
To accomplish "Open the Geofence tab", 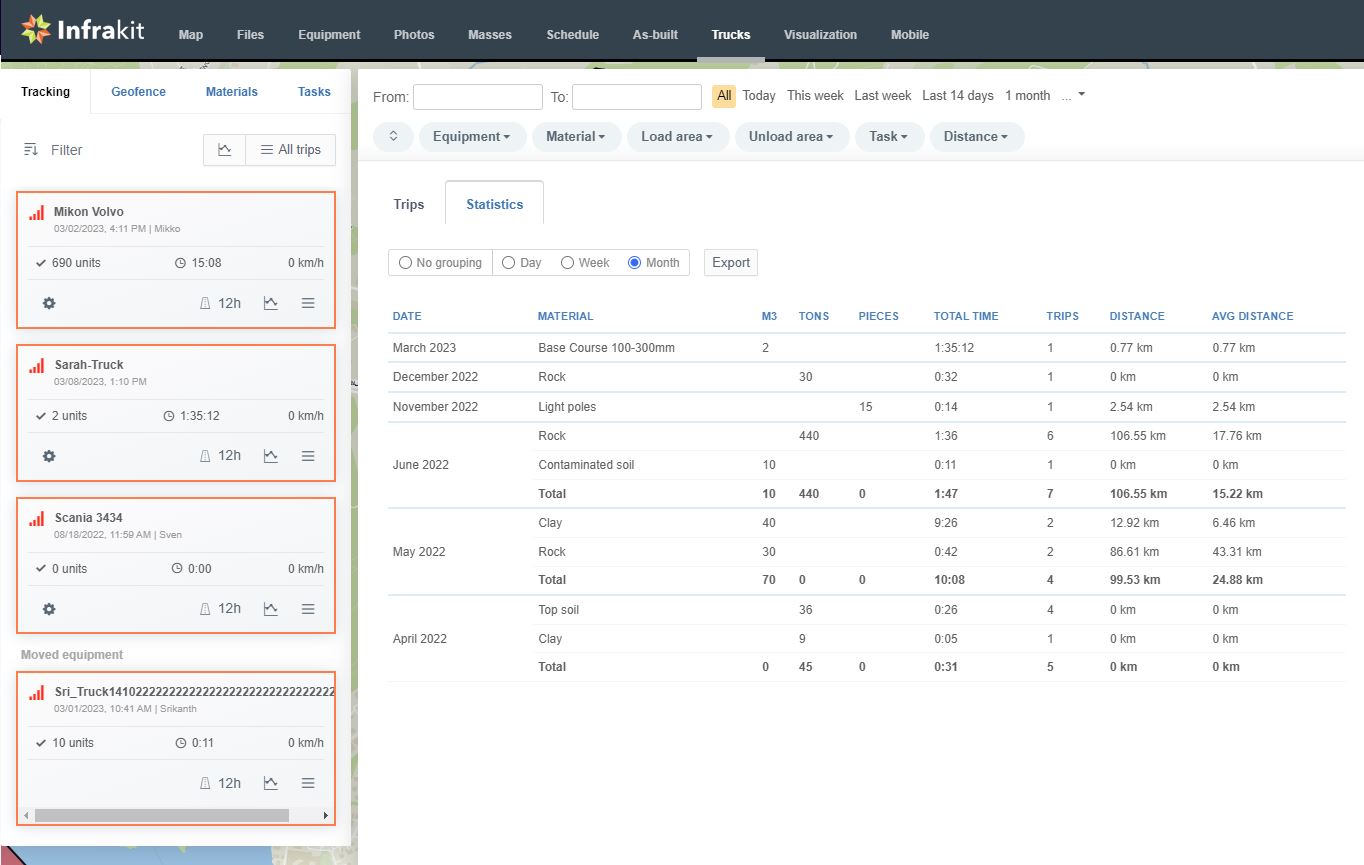I will (x=138, y=92).
